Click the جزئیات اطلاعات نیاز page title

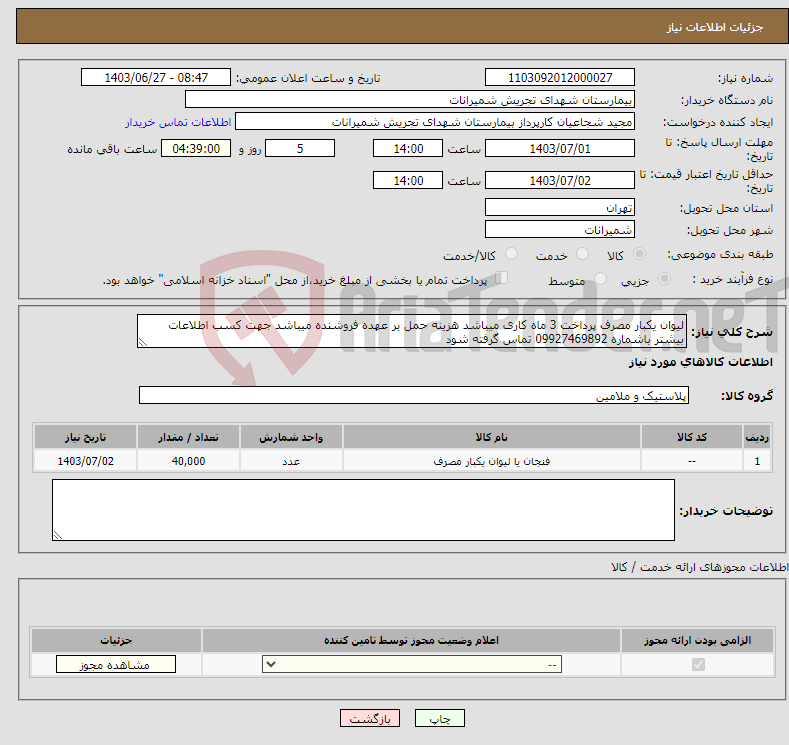(715, 27)
